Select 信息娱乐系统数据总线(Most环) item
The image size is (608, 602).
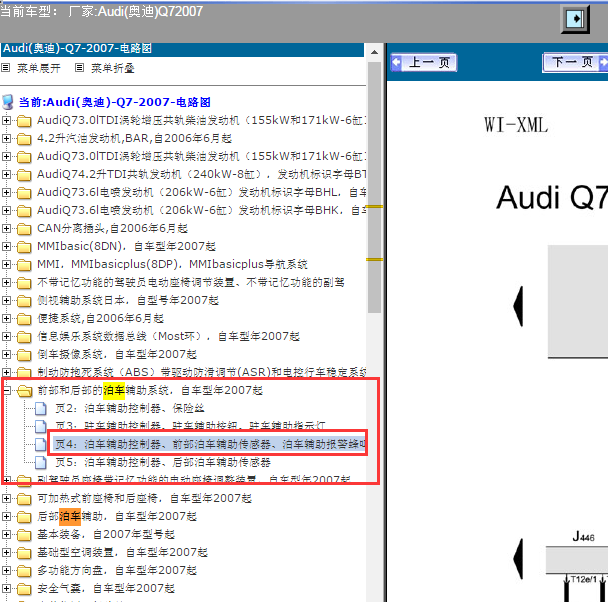point(168,336)
